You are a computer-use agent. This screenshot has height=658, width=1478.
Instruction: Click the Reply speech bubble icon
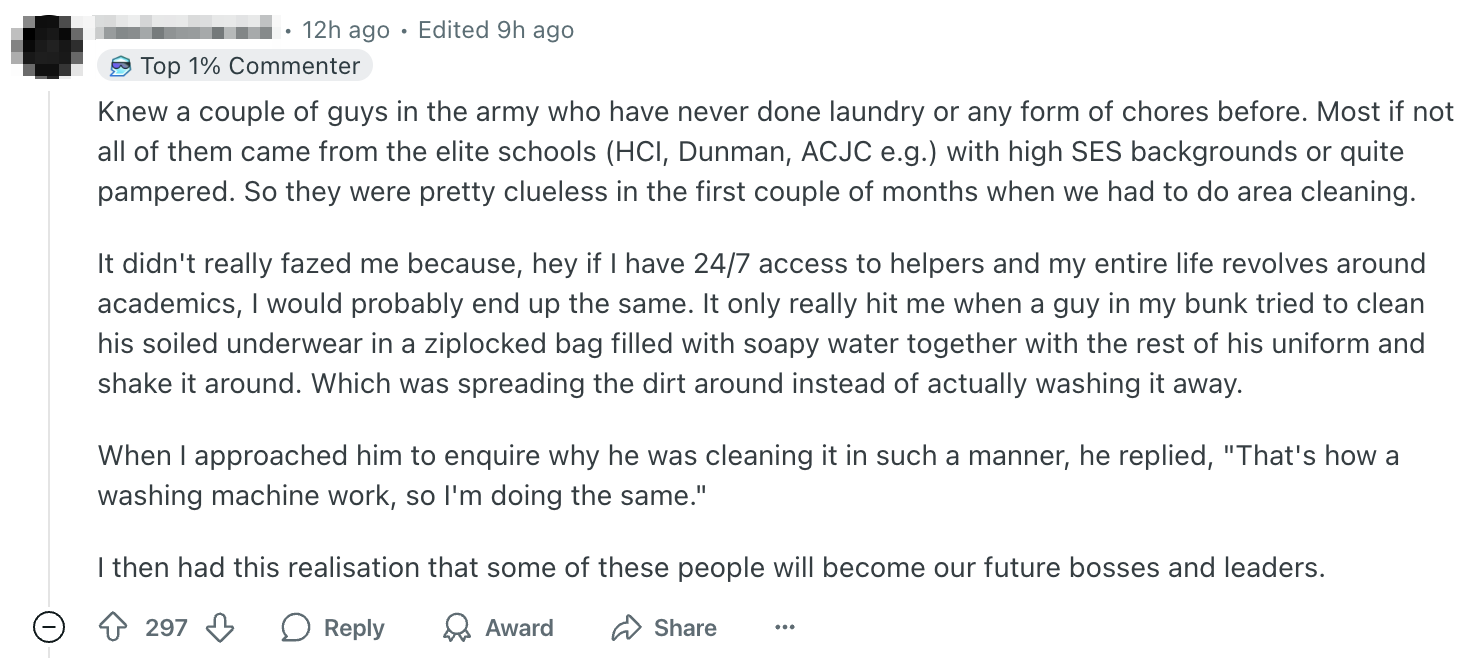[296, 628]
